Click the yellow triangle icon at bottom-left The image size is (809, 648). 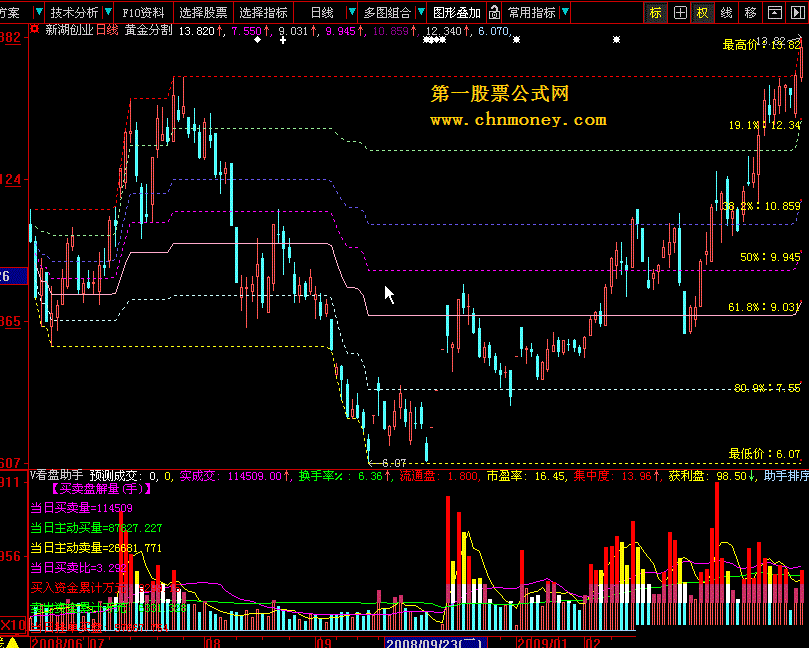pyautogui.click(x=12, y=643)
